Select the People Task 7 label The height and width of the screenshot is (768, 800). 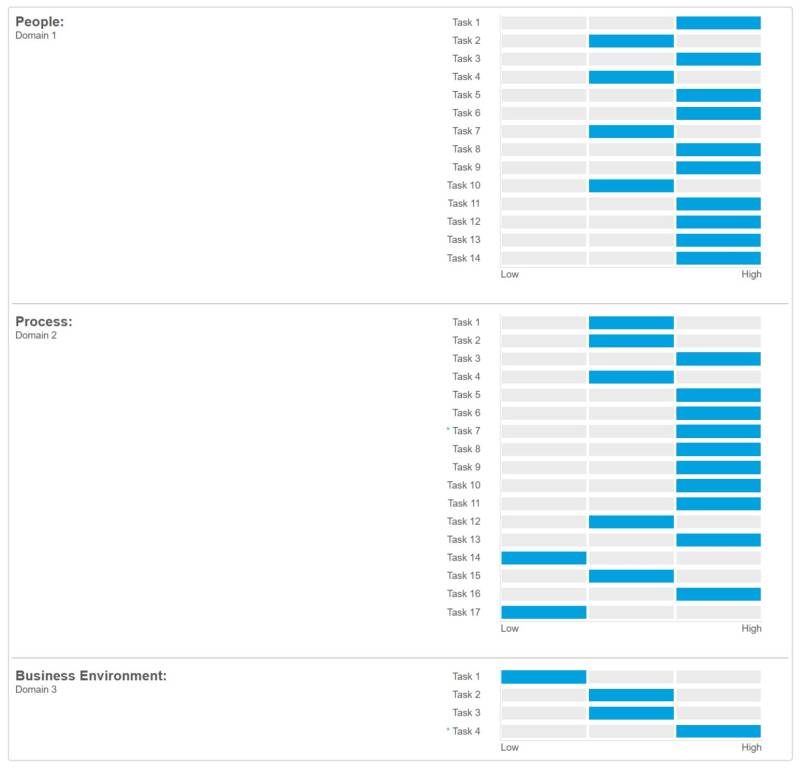[466, 131]
